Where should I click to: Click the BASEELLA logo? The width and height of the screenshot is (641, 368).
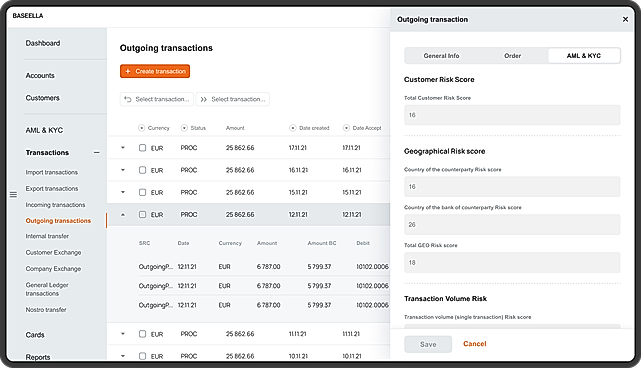tap(28, 16)
